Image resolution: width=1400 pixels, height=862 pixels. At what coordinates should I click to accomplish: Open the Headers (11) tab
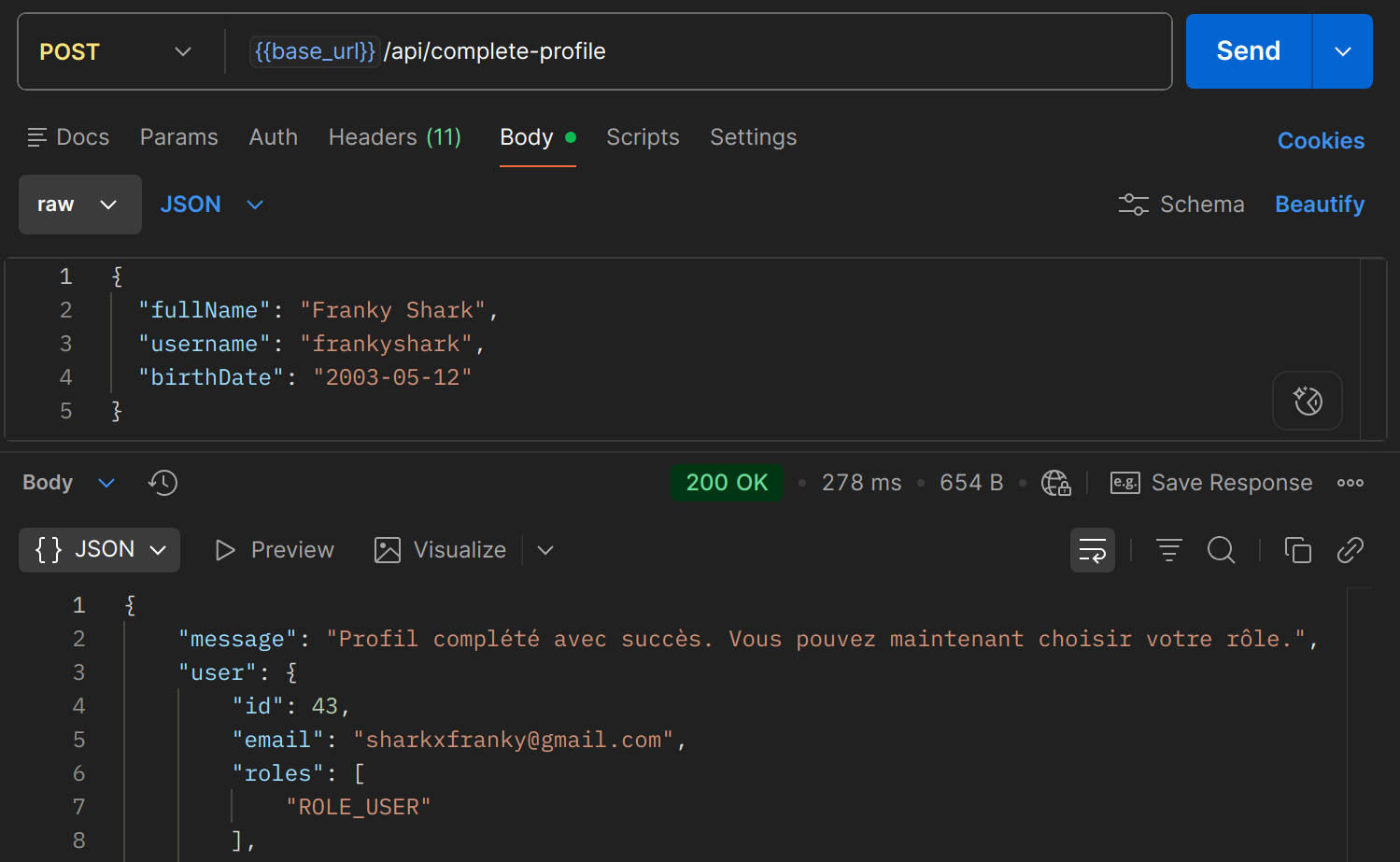pyautogui.click(x=395, y=137)
